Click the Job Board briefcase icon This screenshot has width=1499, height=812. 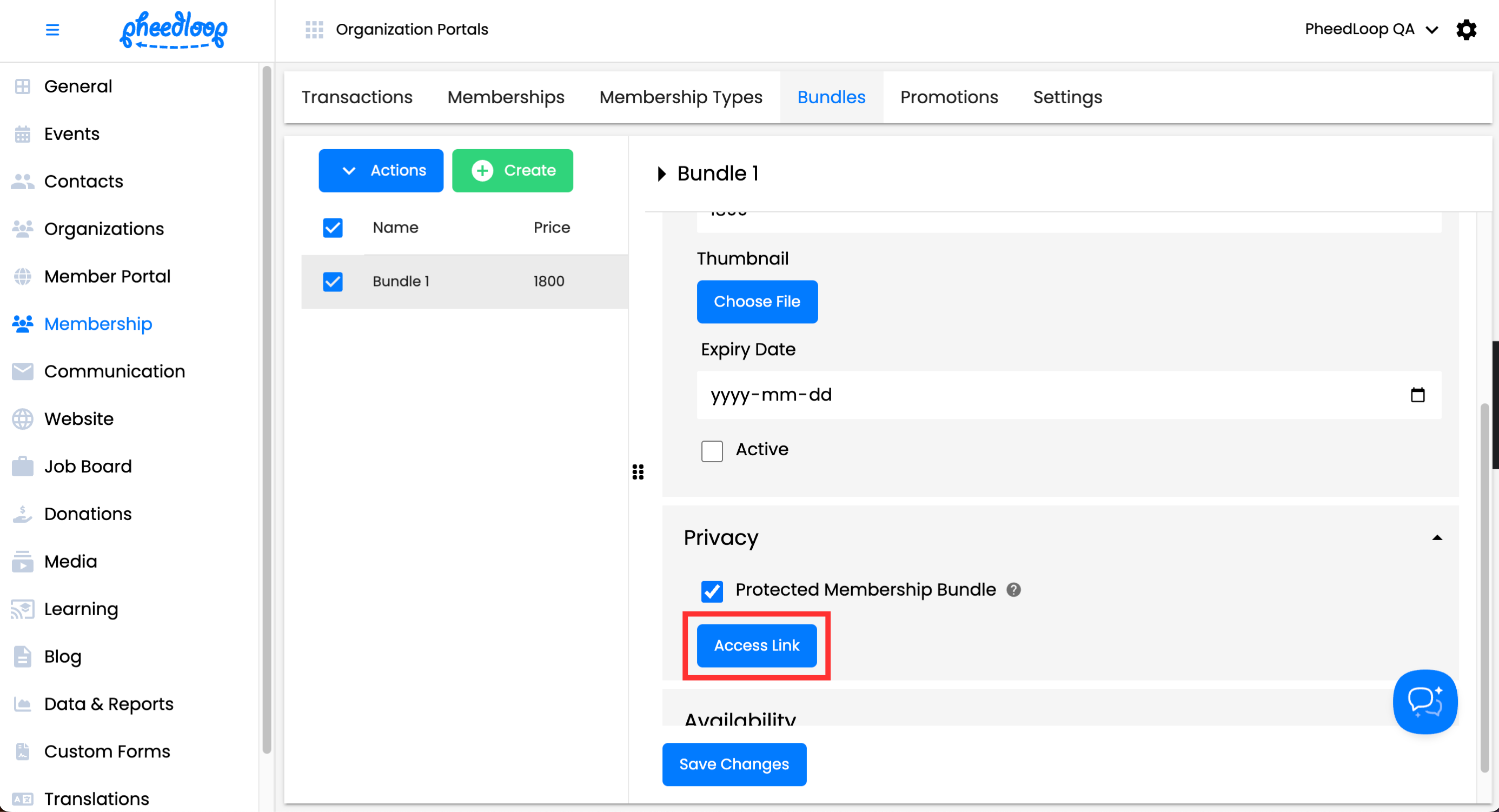[23, 467]
